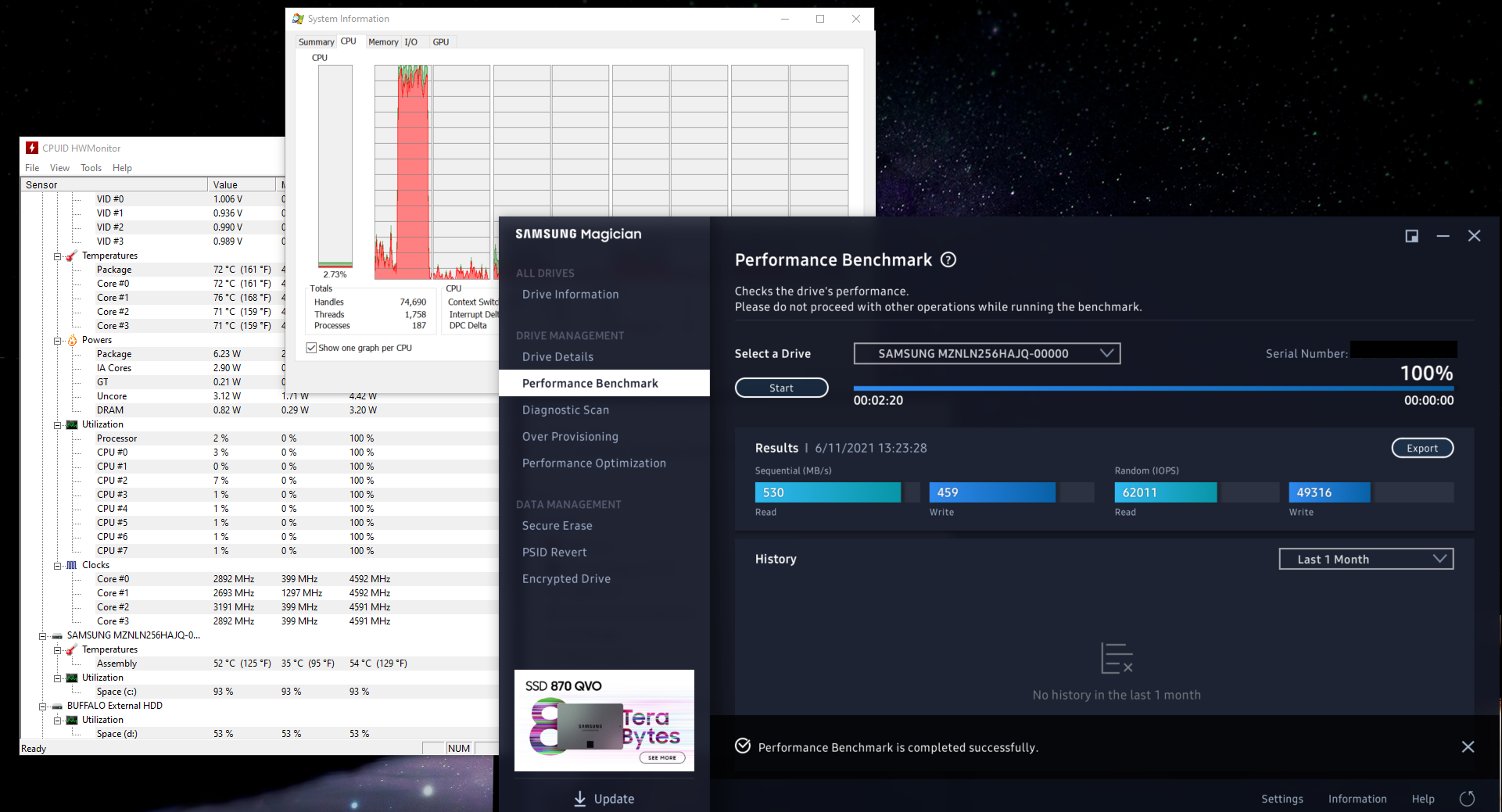The height and width of the screenshot is (812, 1502).
Task: Click the Powers flame icon in HWMonitor
Action: 72,340
